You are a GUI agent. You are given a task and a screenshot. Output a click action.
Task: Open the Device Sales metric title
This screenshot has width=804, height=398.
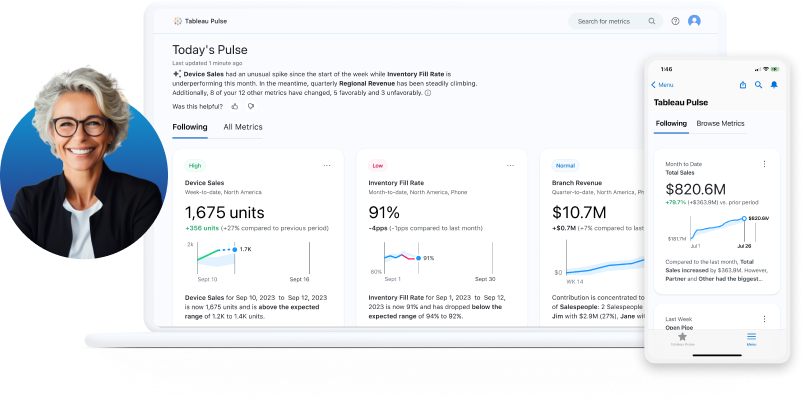tap(204, 183)
